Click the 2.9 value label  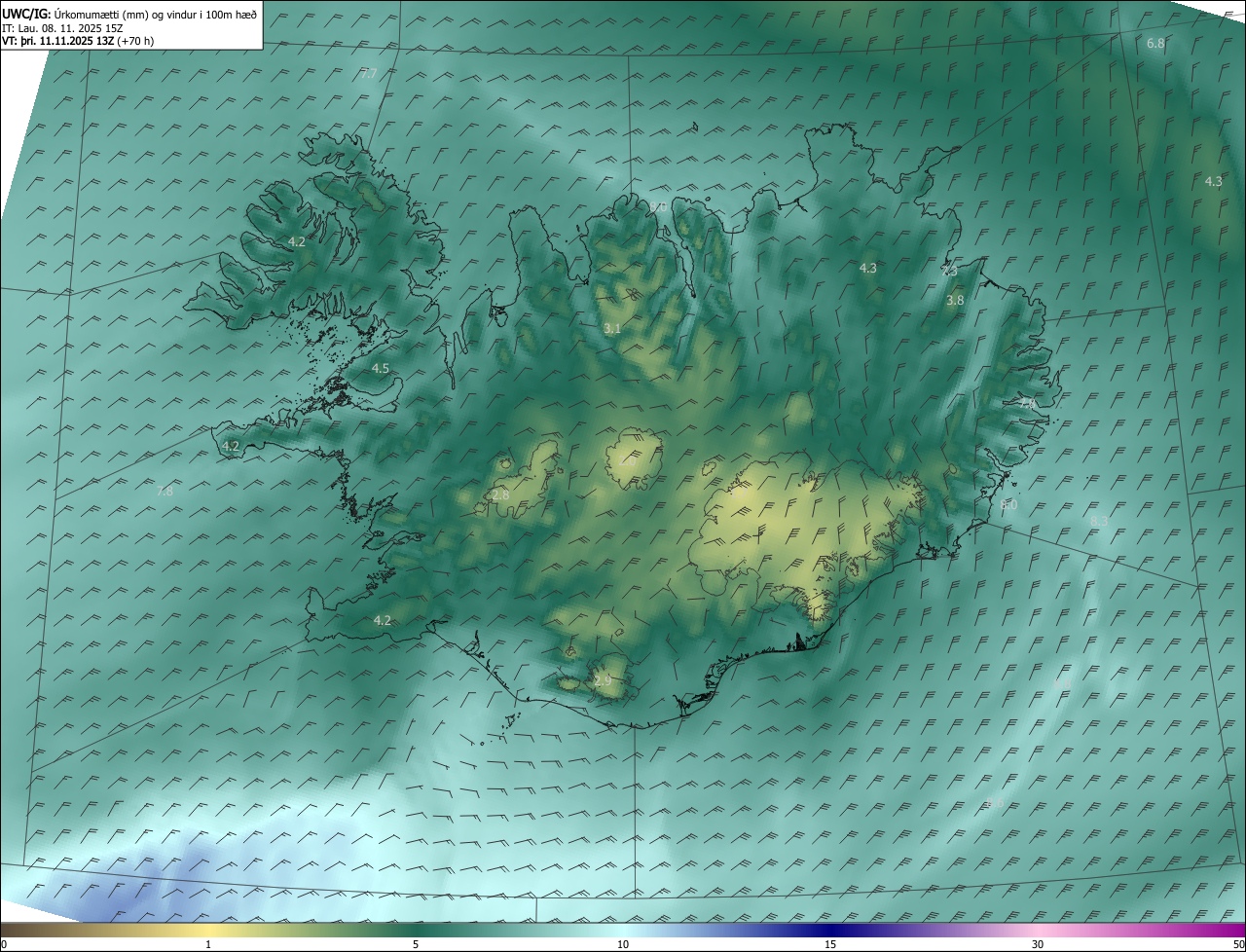(x=603, y=680)
